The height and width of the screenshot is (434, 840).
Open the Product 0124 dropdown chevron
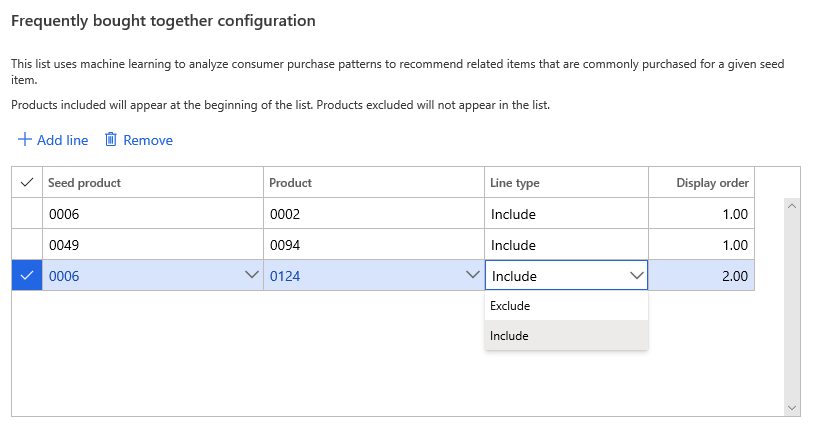472,276
